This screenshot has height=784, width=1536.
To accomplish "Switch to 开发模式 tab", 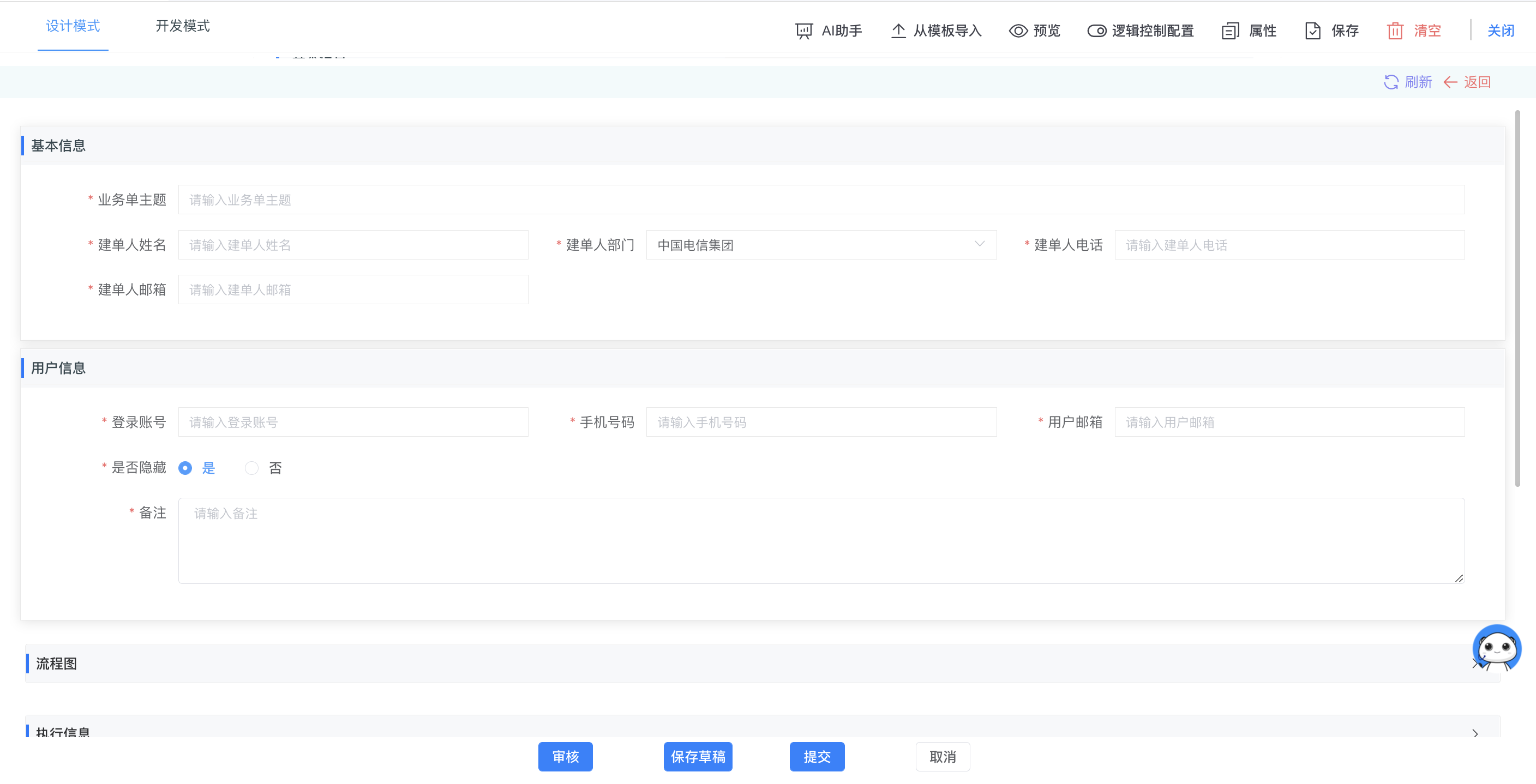I will tap(183, 26).
